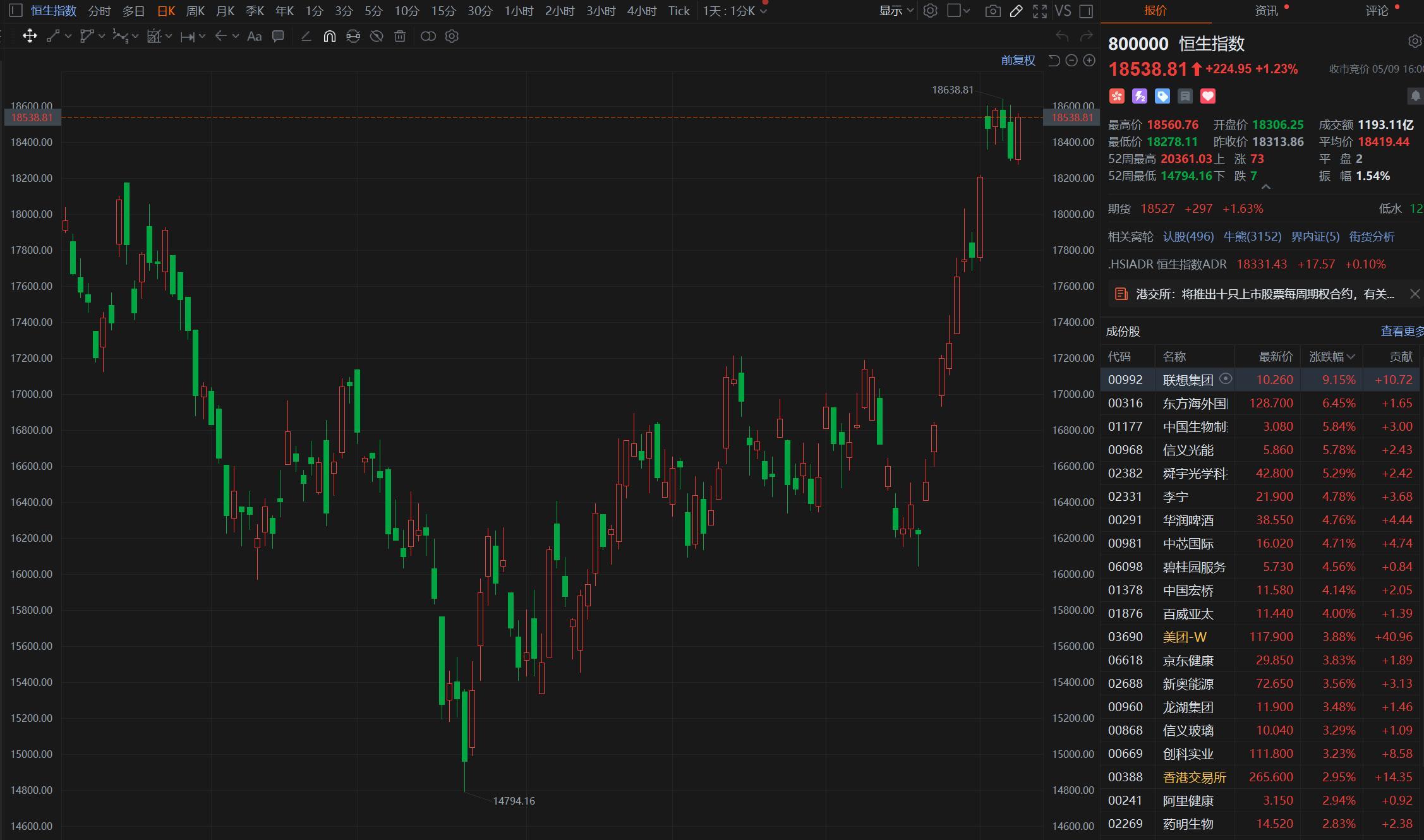Screen dimensions: 1424x840
Task: Select the magnet snap drawing tool
Action: 329,37
